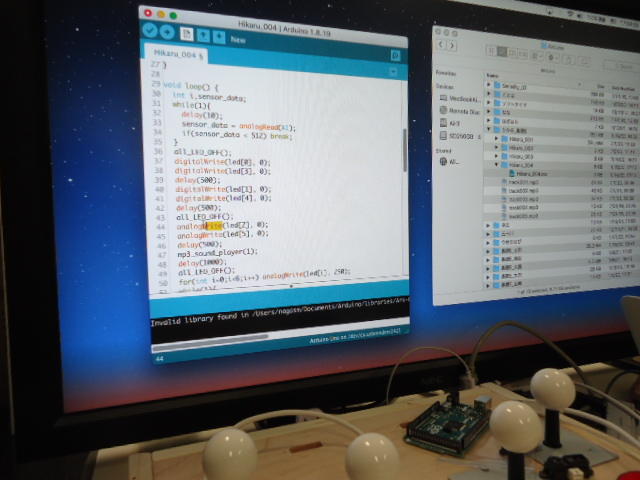Click the Finder forward arrow button
The image size is (640, 480).
pyautogui.click(x=452, y=45)
